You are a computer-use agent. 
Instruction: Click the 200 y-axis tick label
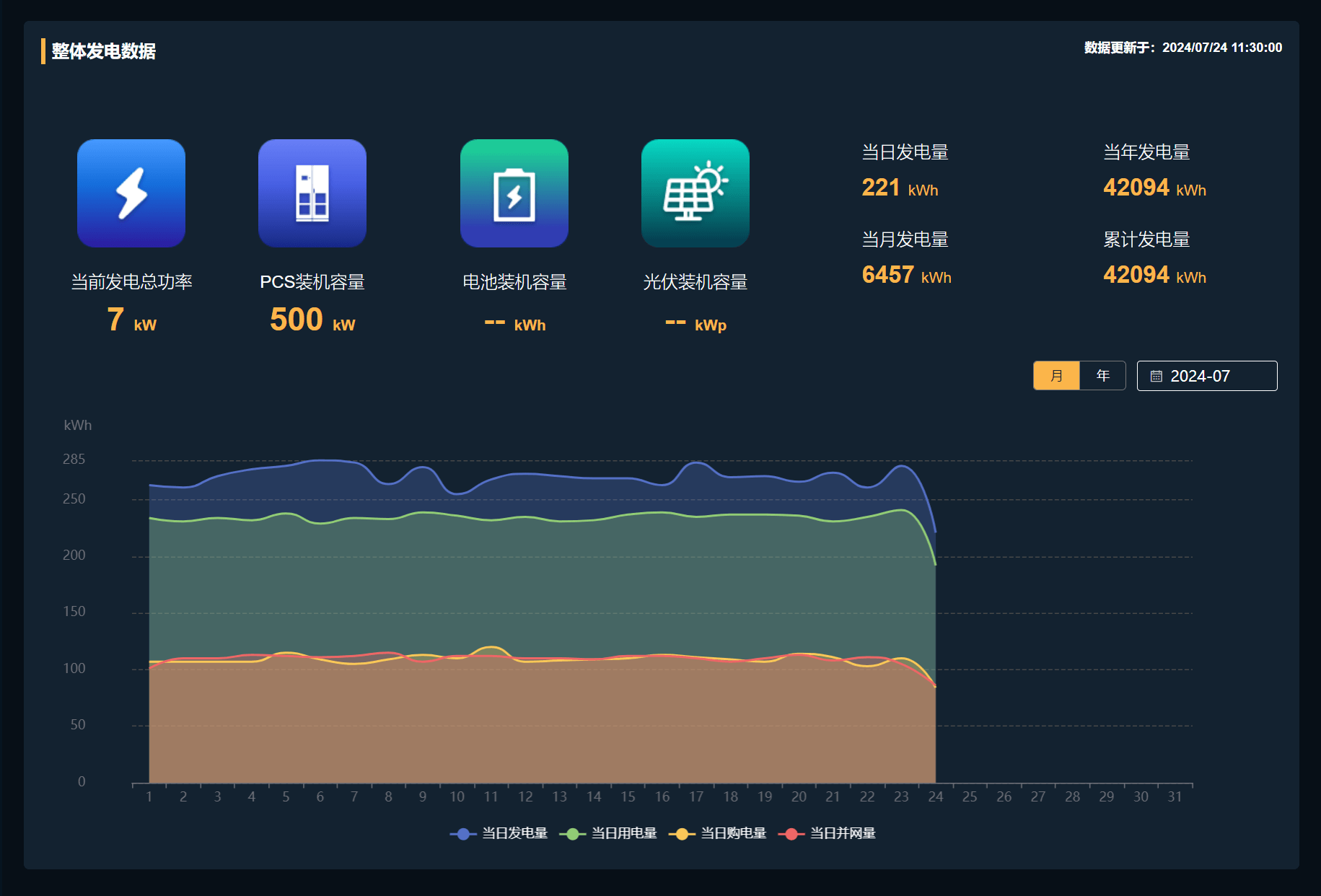pyautogui.click(x=74, y=555)
